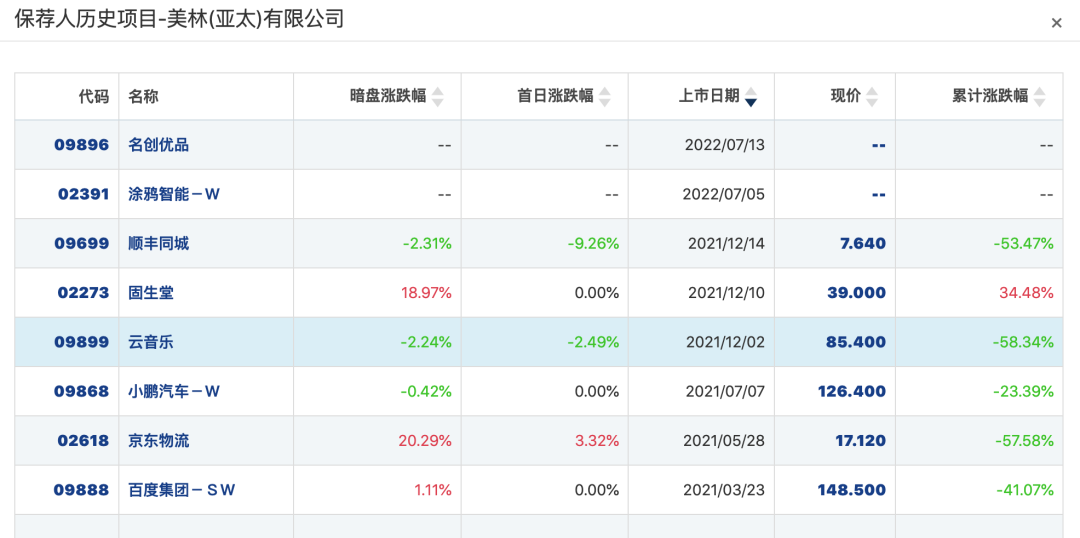The width and height of the screenshot is (1080, 538).
Task: Sort by 首日涨跌幅 column arrows
Action: click(x=604, y=96)
